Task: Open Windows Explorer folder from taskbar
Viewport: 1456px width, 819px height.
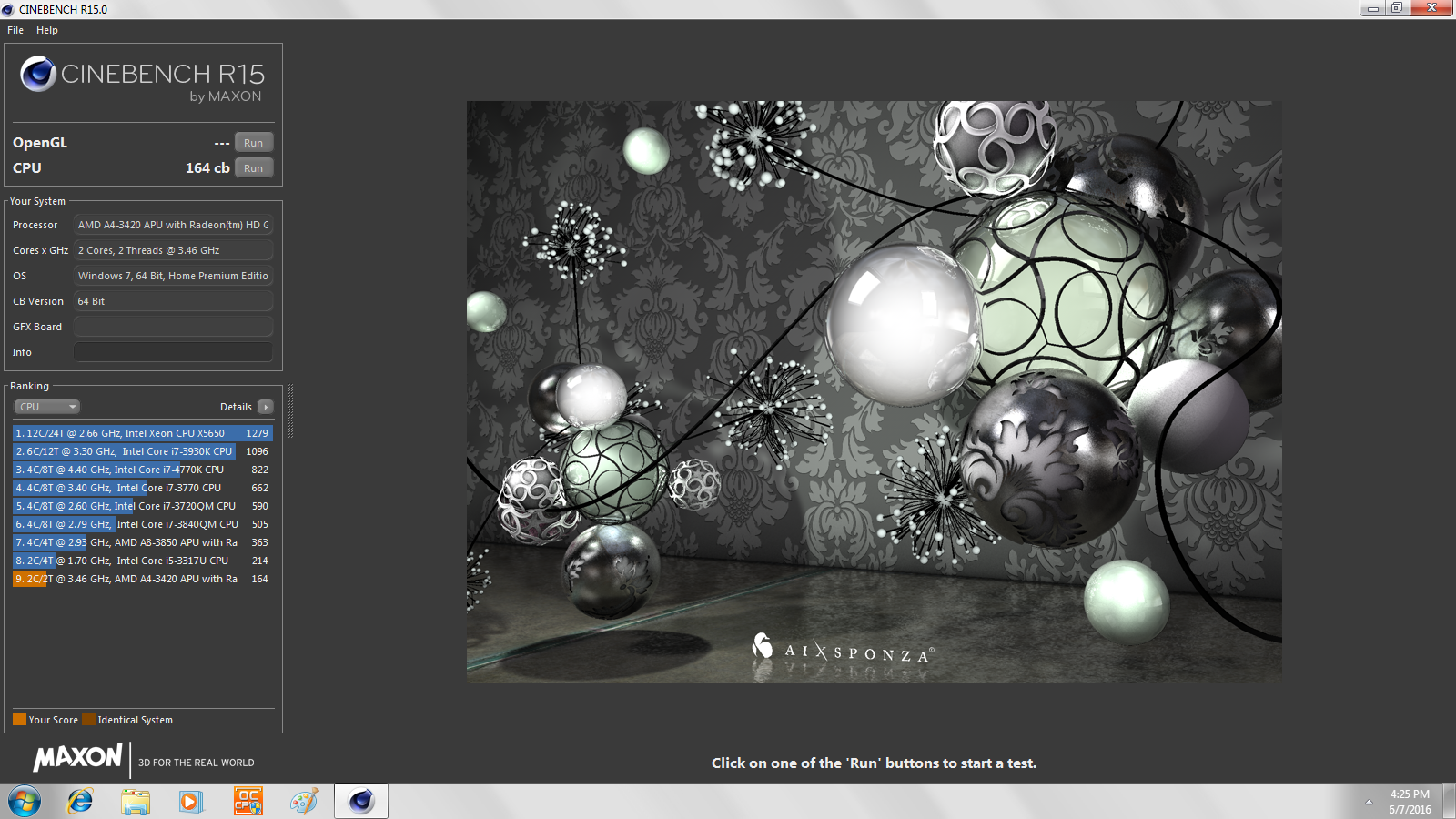Action: coord(136,802)
